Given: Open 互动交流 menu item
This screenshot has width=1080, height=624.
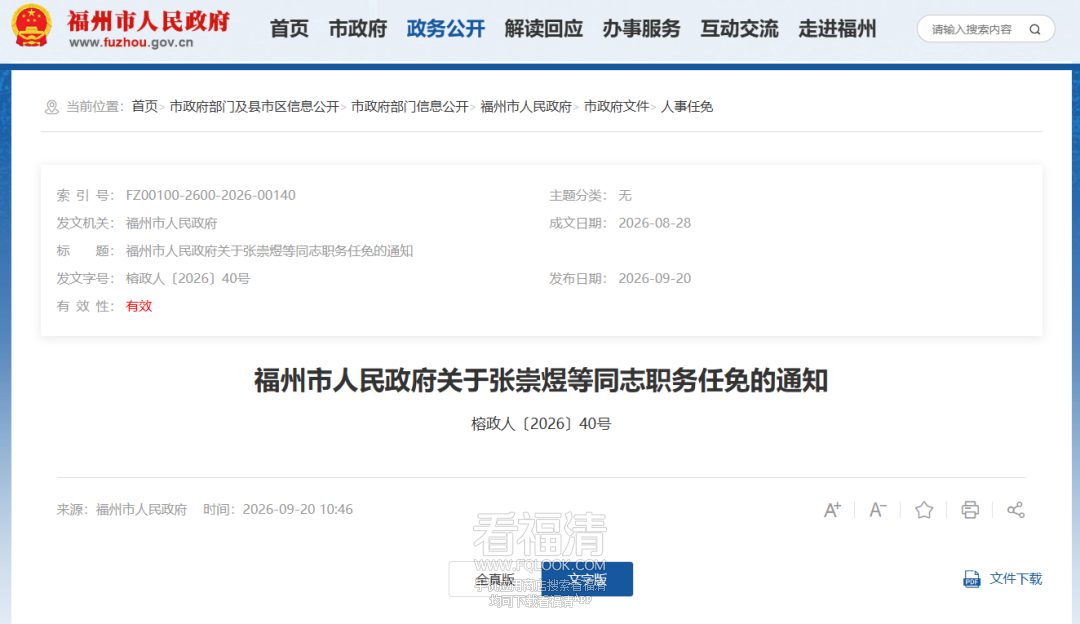Looking at the screenshot, I should [x=739, y=29].
